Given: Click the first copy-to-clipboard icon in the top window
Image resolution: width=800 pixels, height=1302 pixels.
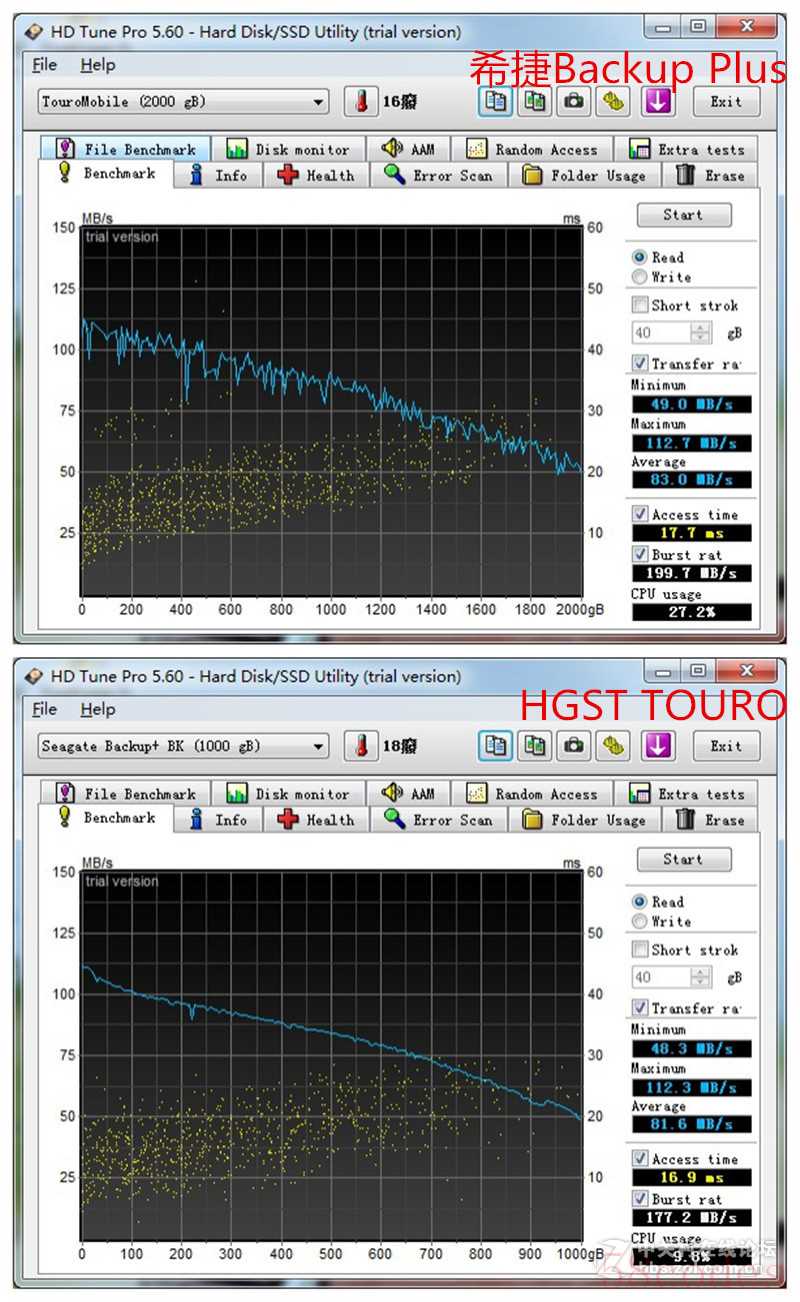Looking at the screenshot, I should pos(496,101).
